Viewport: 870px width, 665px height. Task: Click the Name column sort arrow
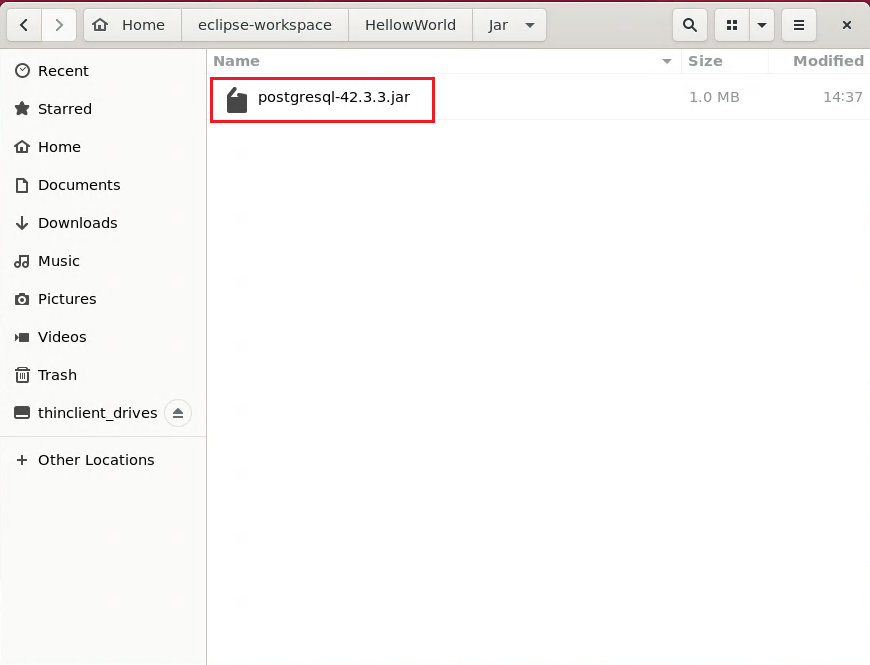tap(667, 61)
